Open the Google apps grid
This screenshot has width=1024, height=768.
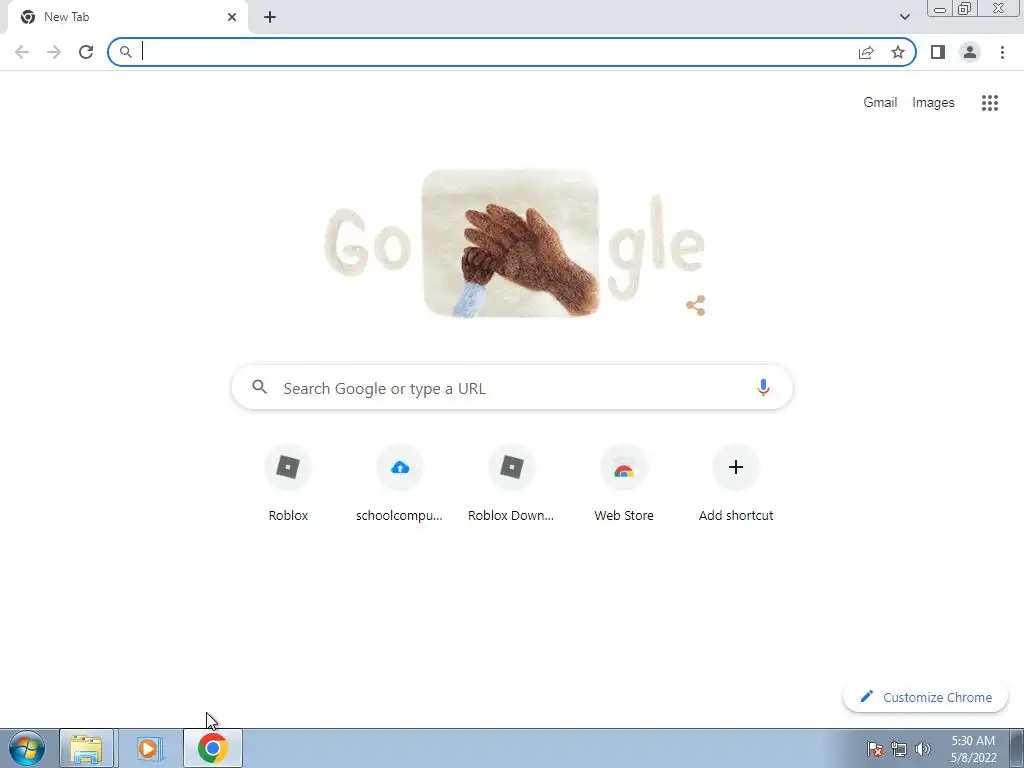[989, 103]
